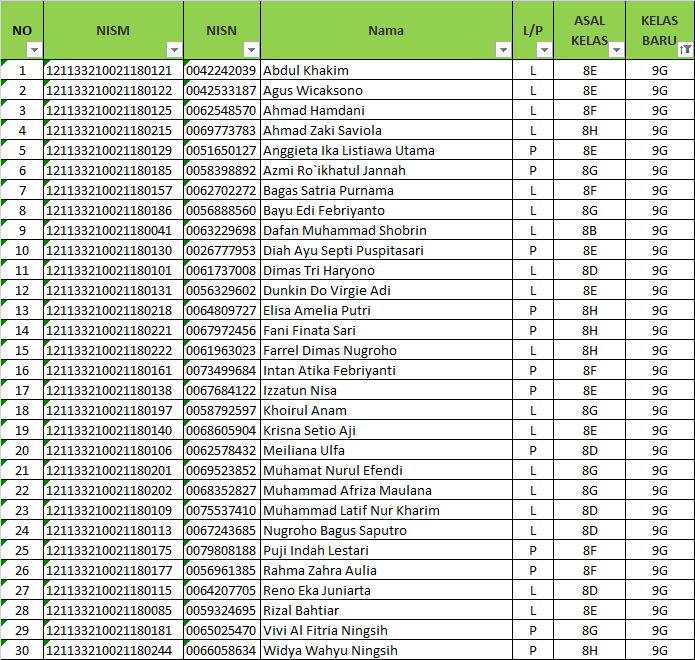
Task: Click NISM value 121133210021180041
Action: 109,230
